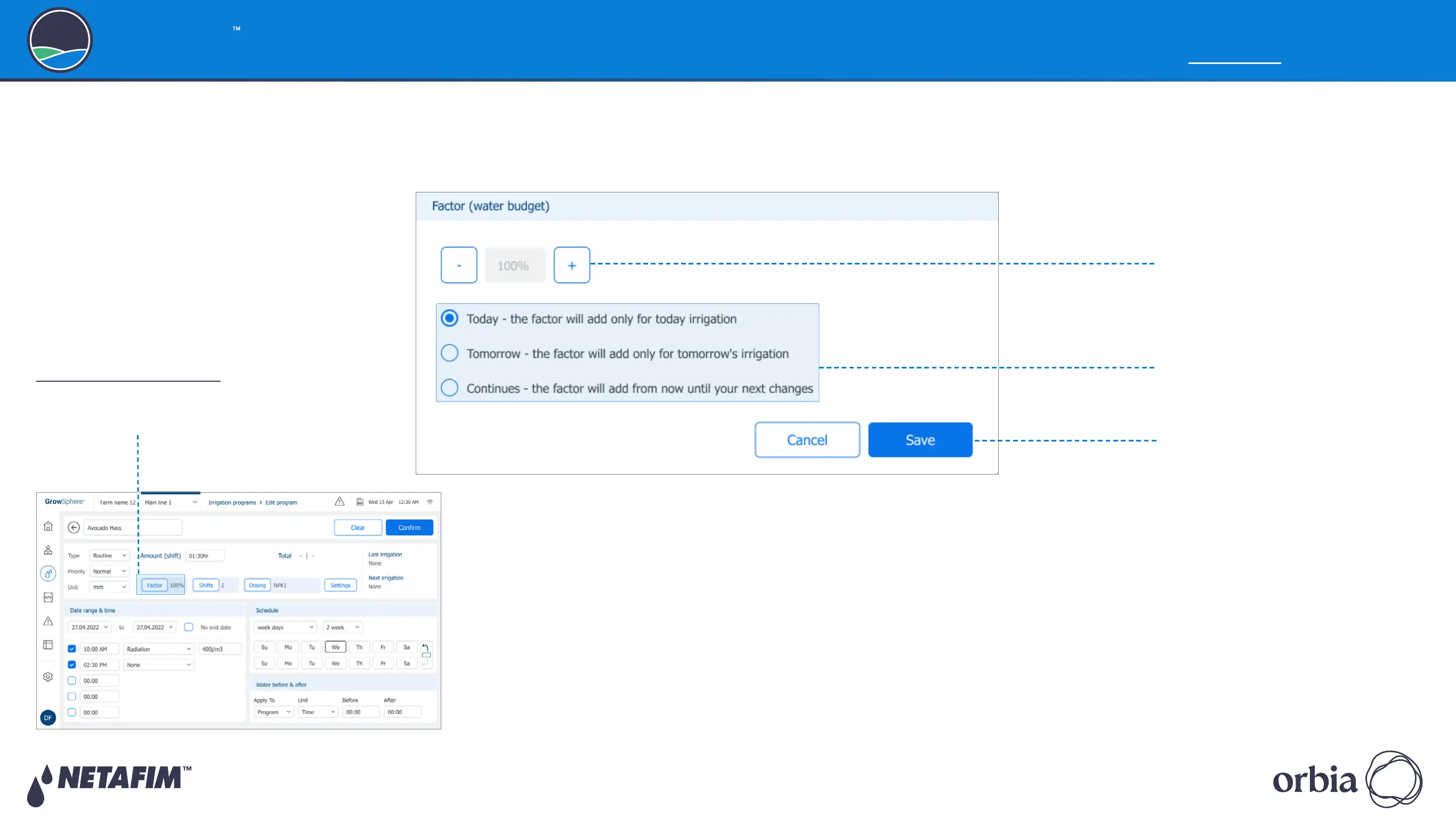Open the 2 week cycle dropdown

tap(343, 627)
